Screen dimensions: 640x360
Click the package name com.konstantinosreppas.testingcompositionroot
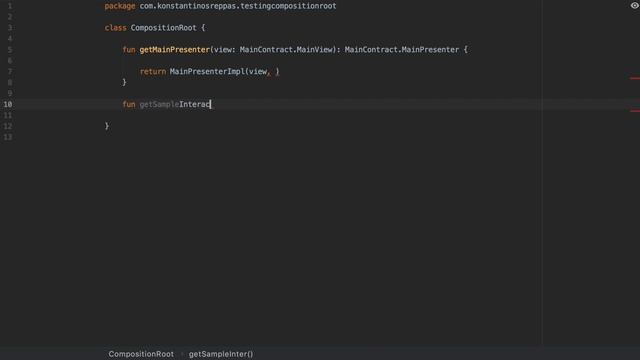(238, 6)
